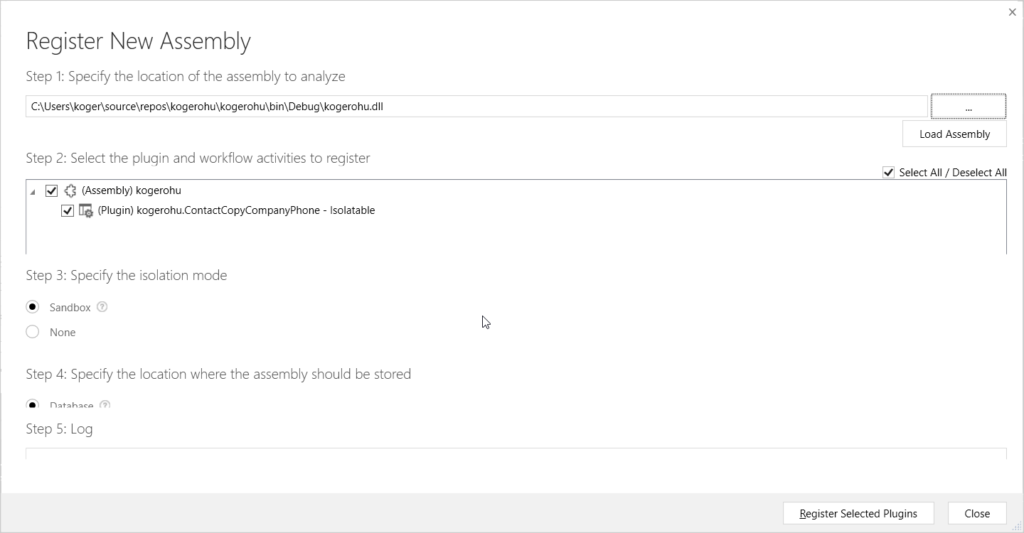Image resolution: width=1024 pixels, height=533 pixels.
Task: Click the 'Step 5: Log' label
Action: click(59, 429)
